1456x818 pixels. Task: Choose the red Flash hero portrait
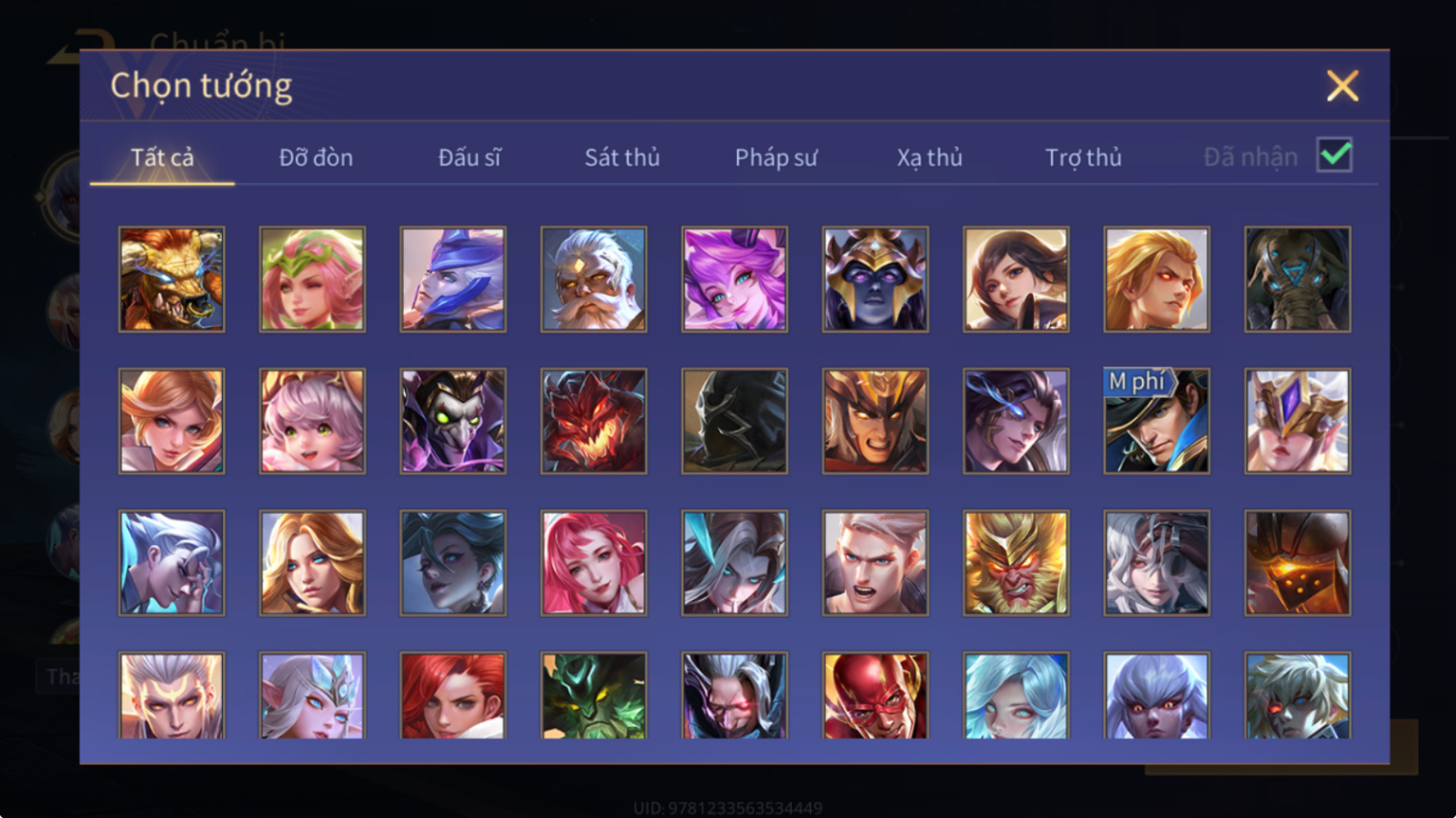[875, 695]
